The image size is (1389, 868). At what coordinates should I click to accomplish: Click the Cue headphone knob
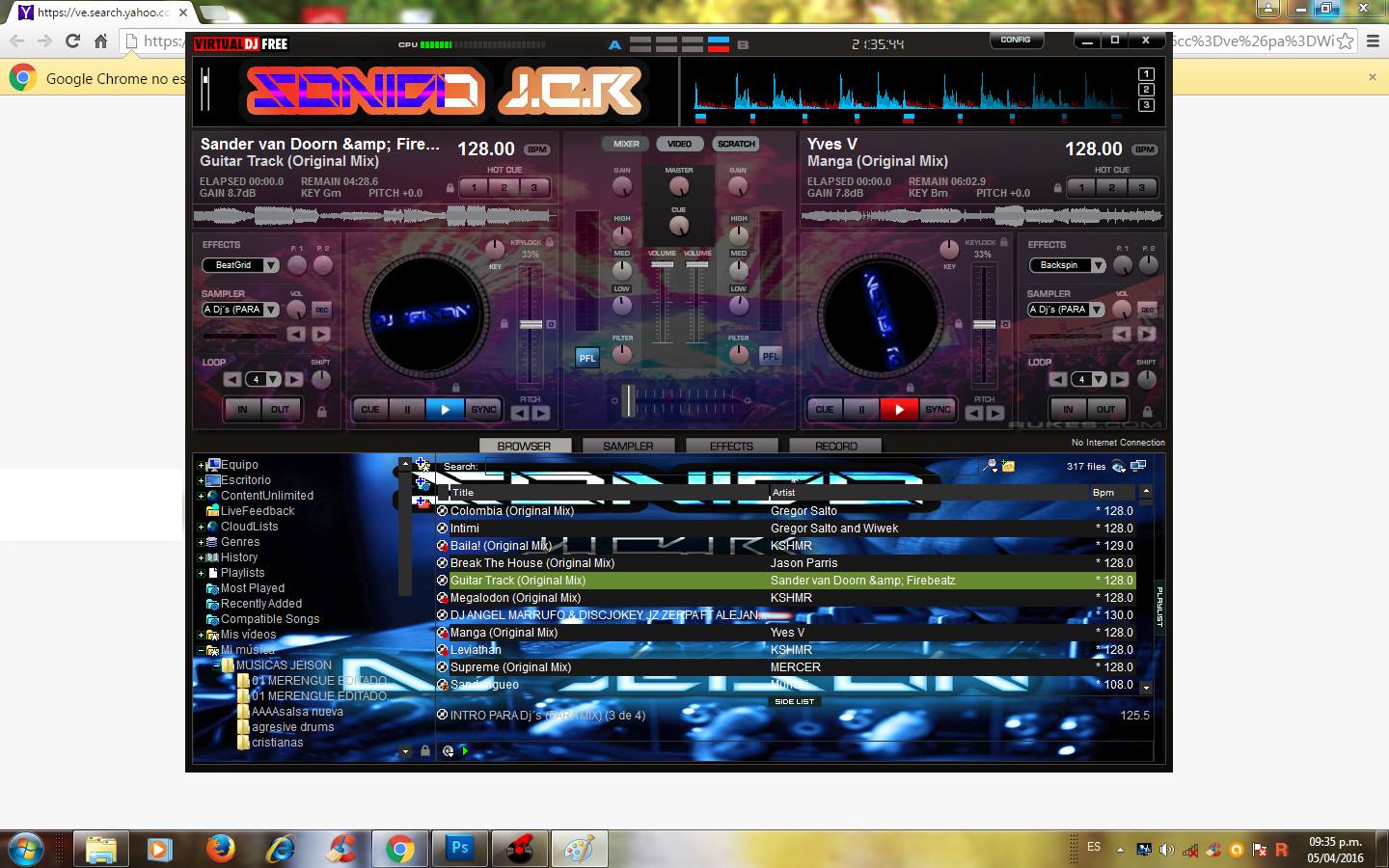679,226
